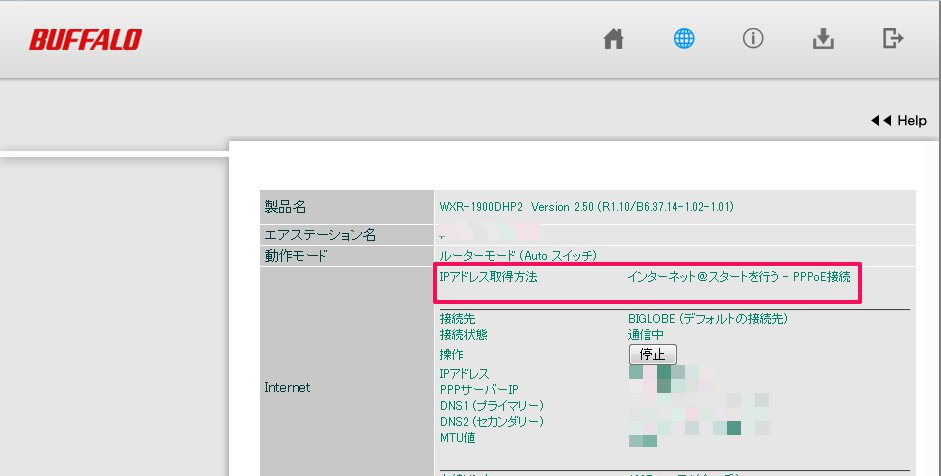Viewport: 941px width, 476px height.
Task: Select the blue globe Internet icon
Action: [x=684, y=38]
